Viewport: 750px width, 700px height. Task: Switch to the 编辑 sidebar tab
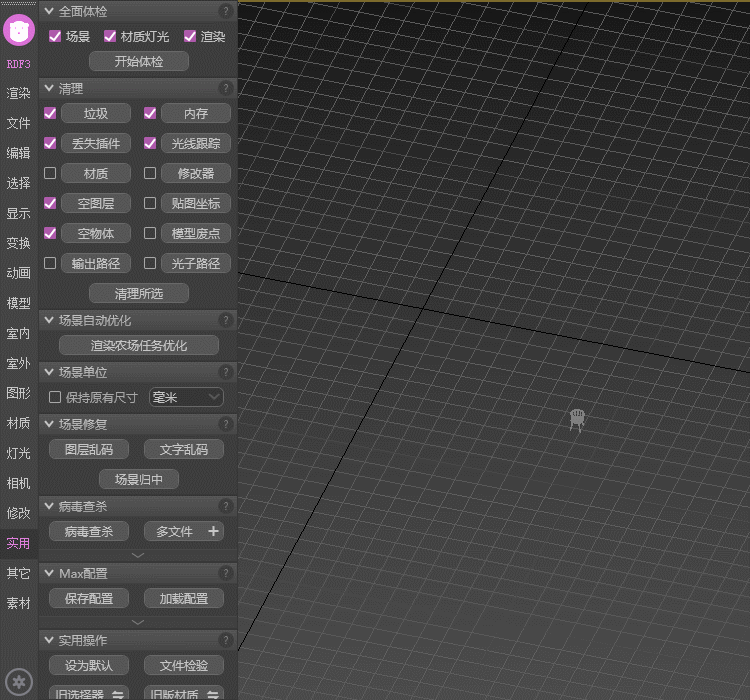(19, 153)
